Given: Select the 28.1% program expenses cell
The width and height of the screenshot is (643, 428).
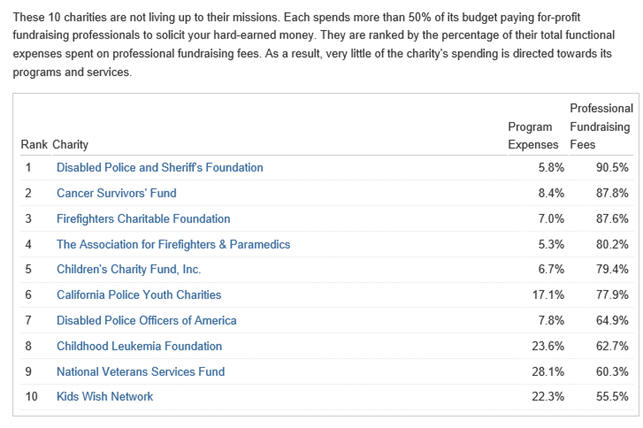Looking at the screenshot, I should tap(548, 372).
